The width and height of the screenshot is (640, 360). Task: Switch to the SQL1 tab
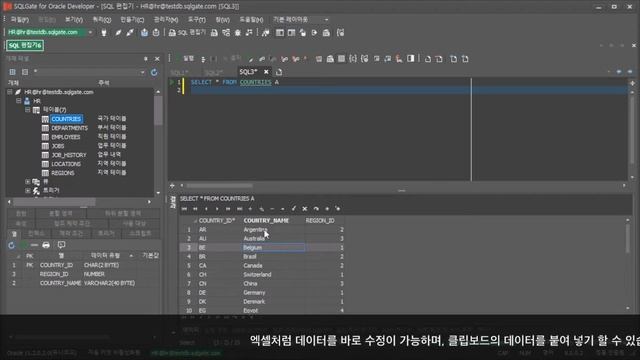[179, 72]
